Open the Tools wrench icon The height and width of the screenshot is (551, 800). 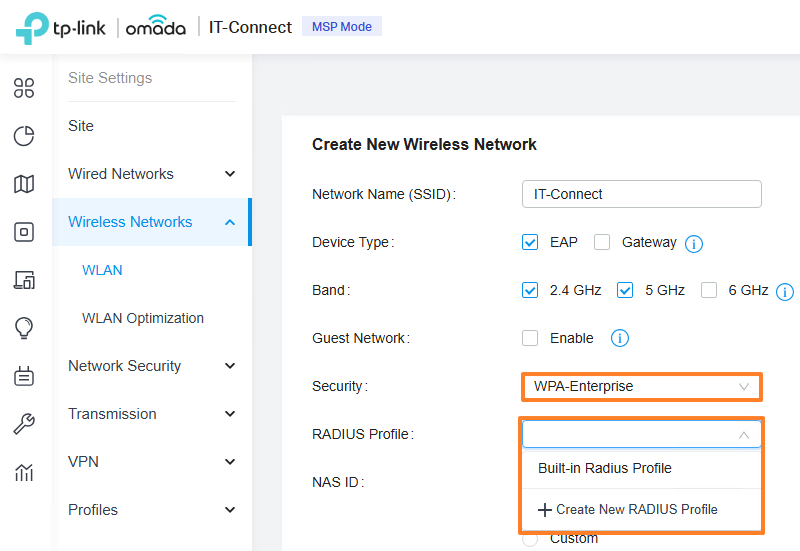coord(24,424)
